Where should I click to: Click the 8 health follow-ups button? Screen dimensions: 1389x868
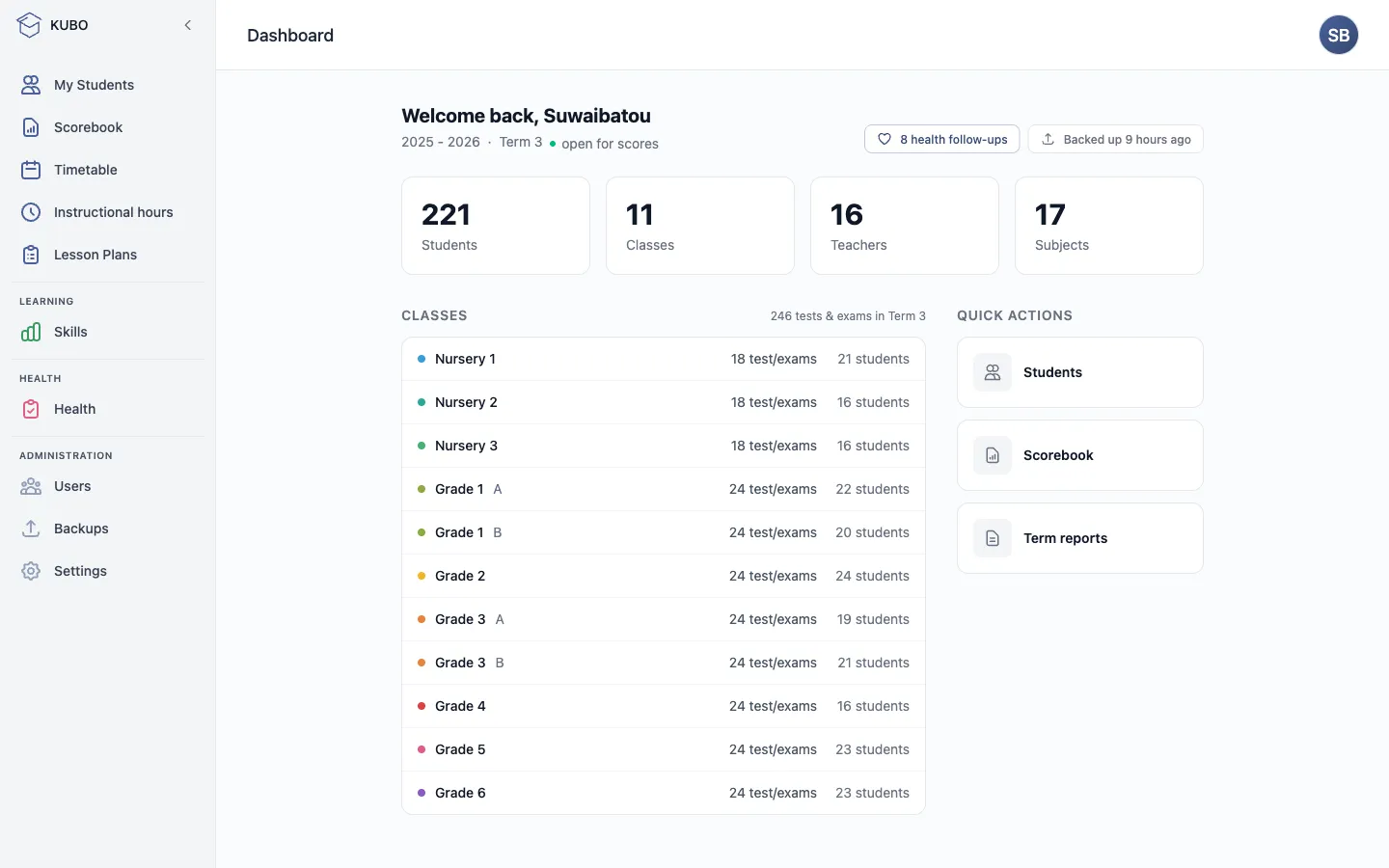941,139
